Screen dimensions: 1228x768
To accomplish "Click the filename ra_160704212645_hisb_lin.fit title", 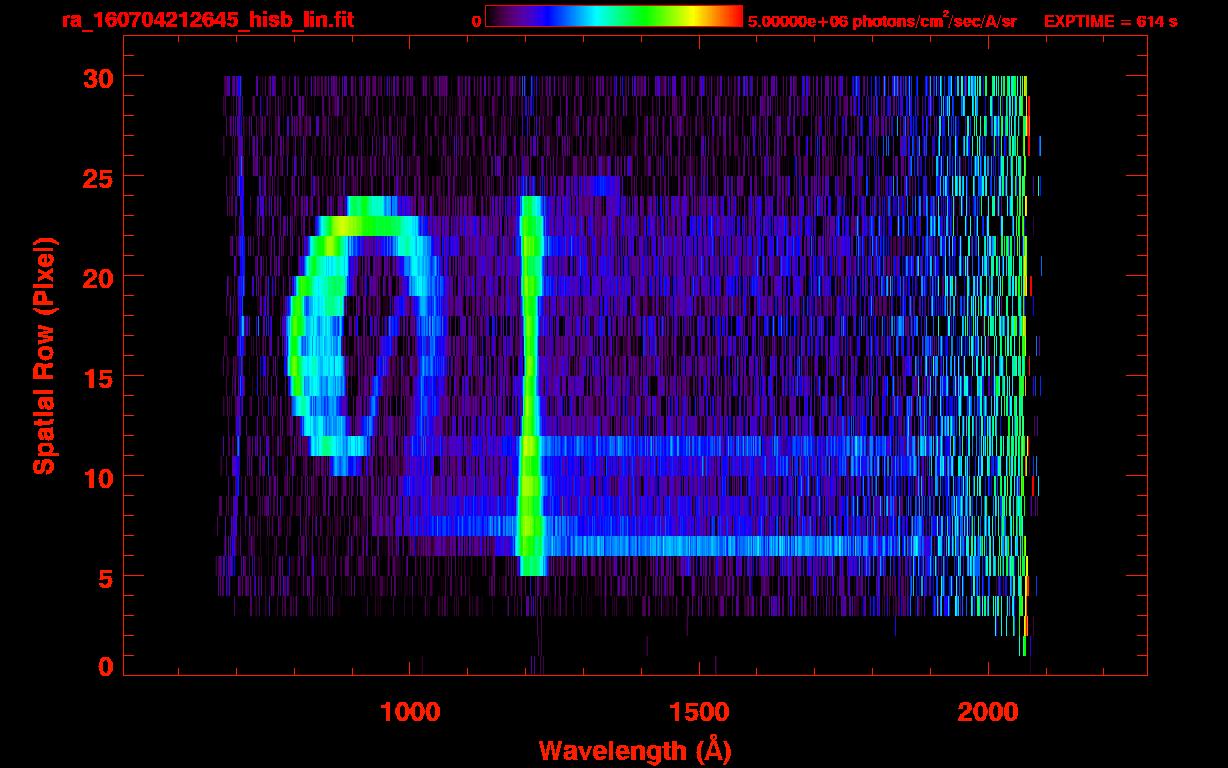I will (207, 20).
